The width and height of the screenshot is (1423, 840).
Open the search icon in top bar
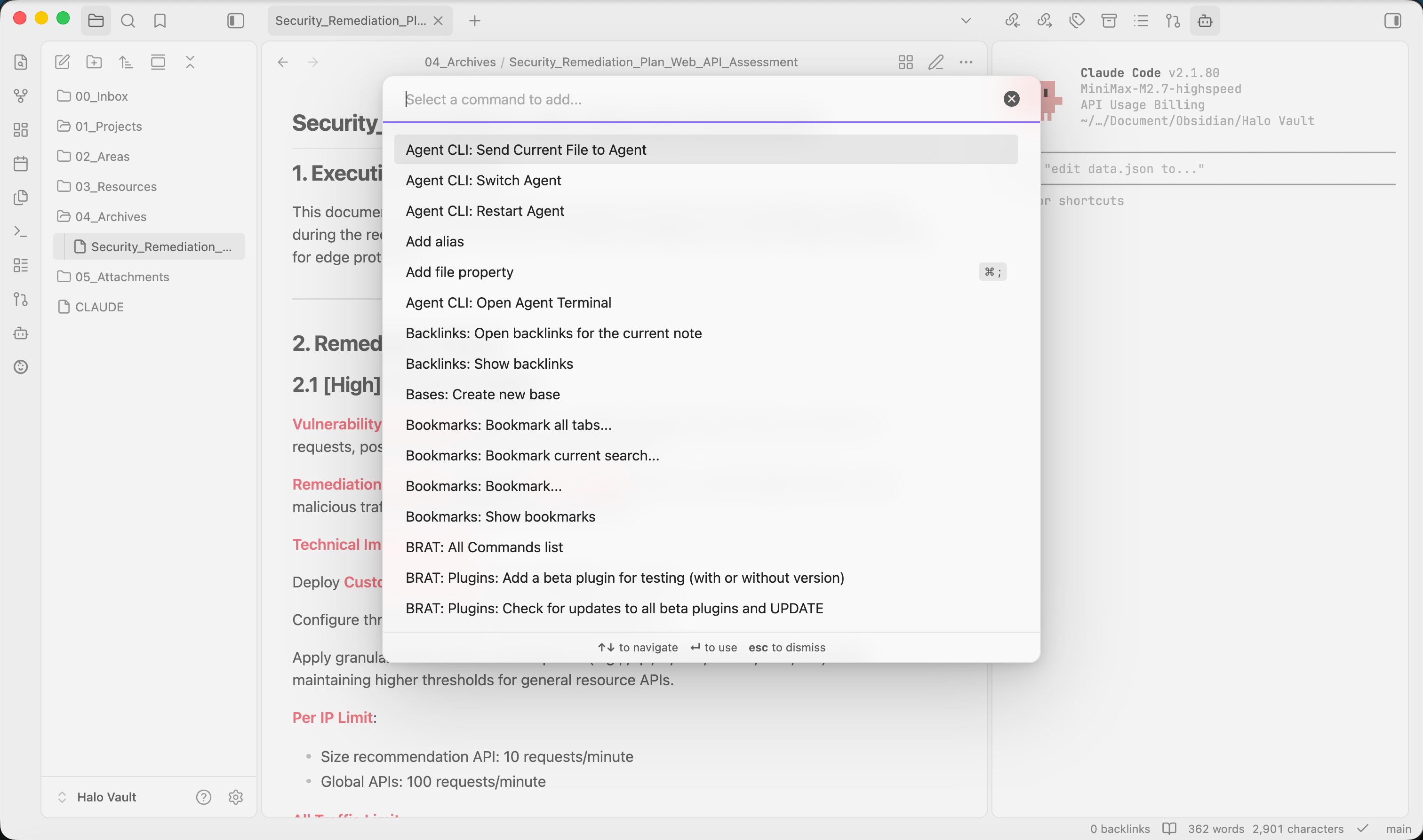click(128, 21)
